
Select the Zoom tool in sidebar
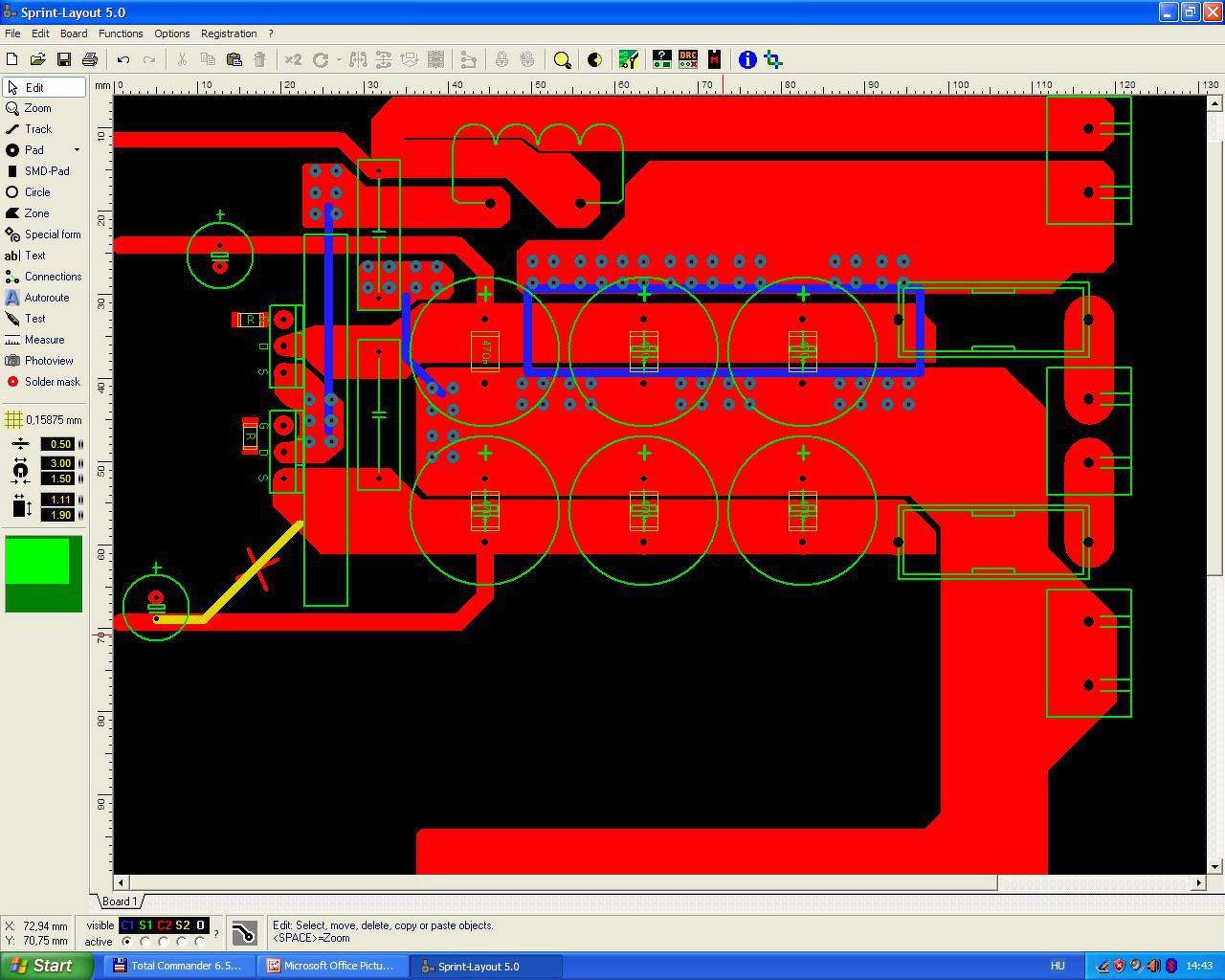(44, 108)
